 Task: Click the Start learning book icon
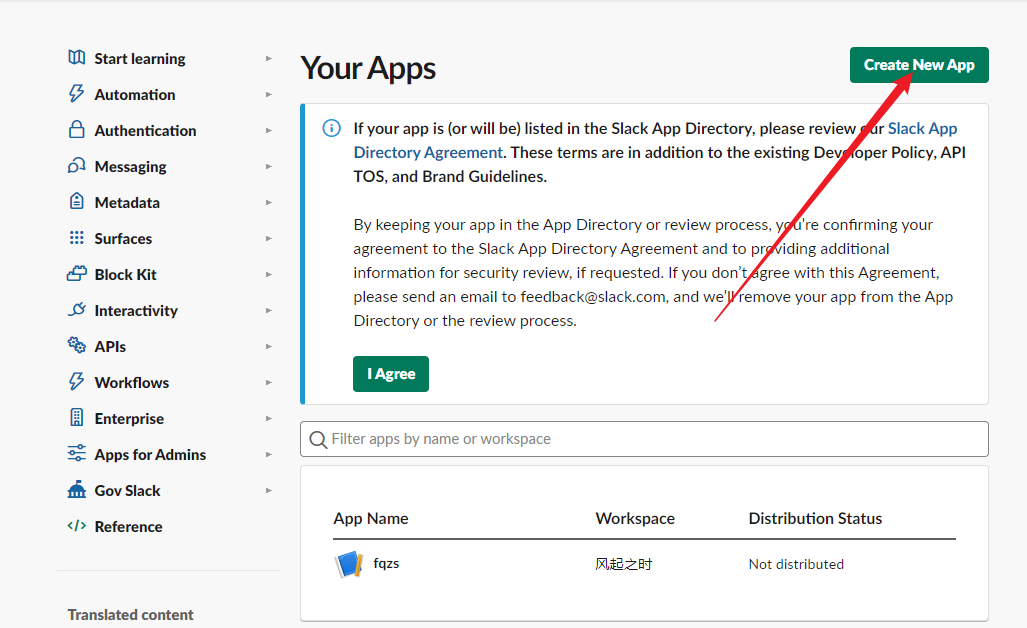pyautogui.click(x=77, y=58)
